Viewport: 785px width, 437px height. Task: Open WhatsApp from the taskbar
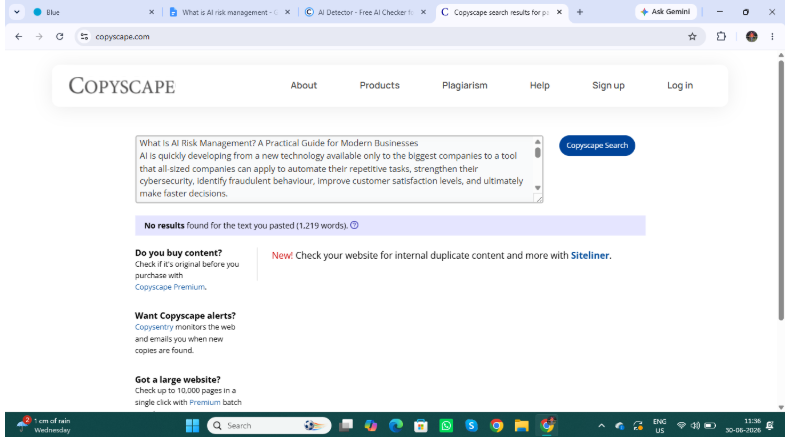[446, 425]
